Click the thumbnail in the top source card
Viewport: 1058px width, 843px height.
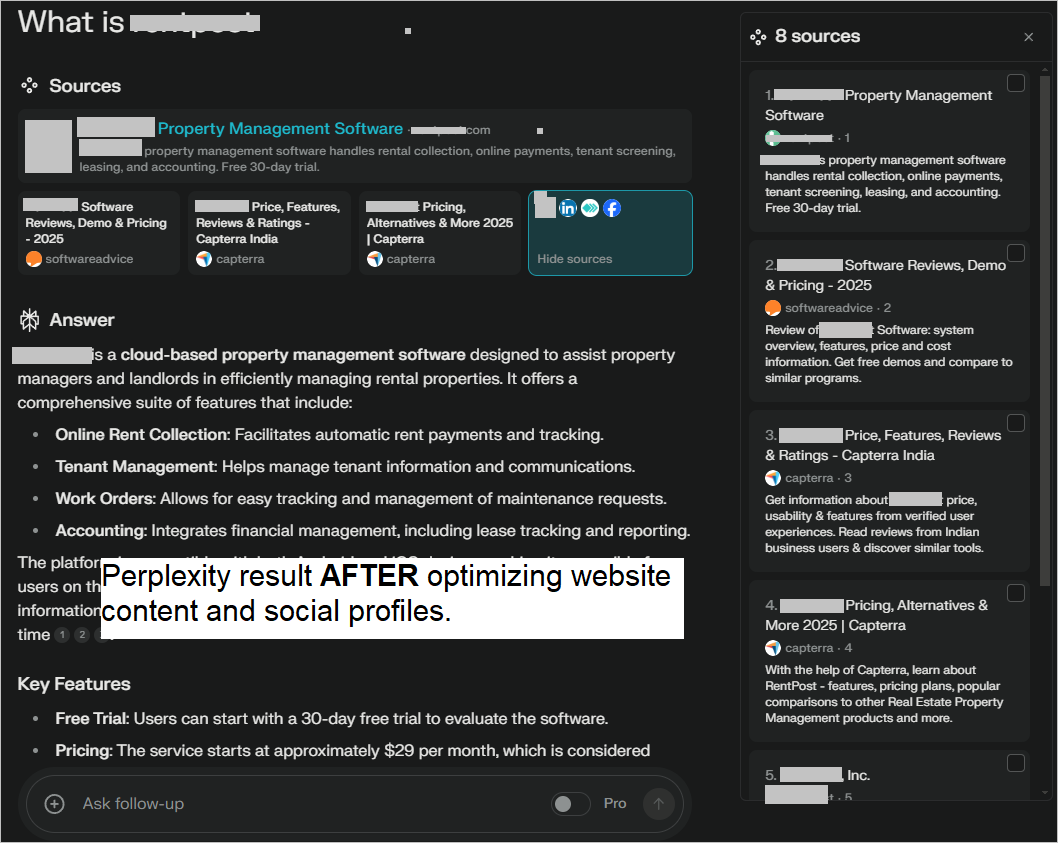click(49, 146)
